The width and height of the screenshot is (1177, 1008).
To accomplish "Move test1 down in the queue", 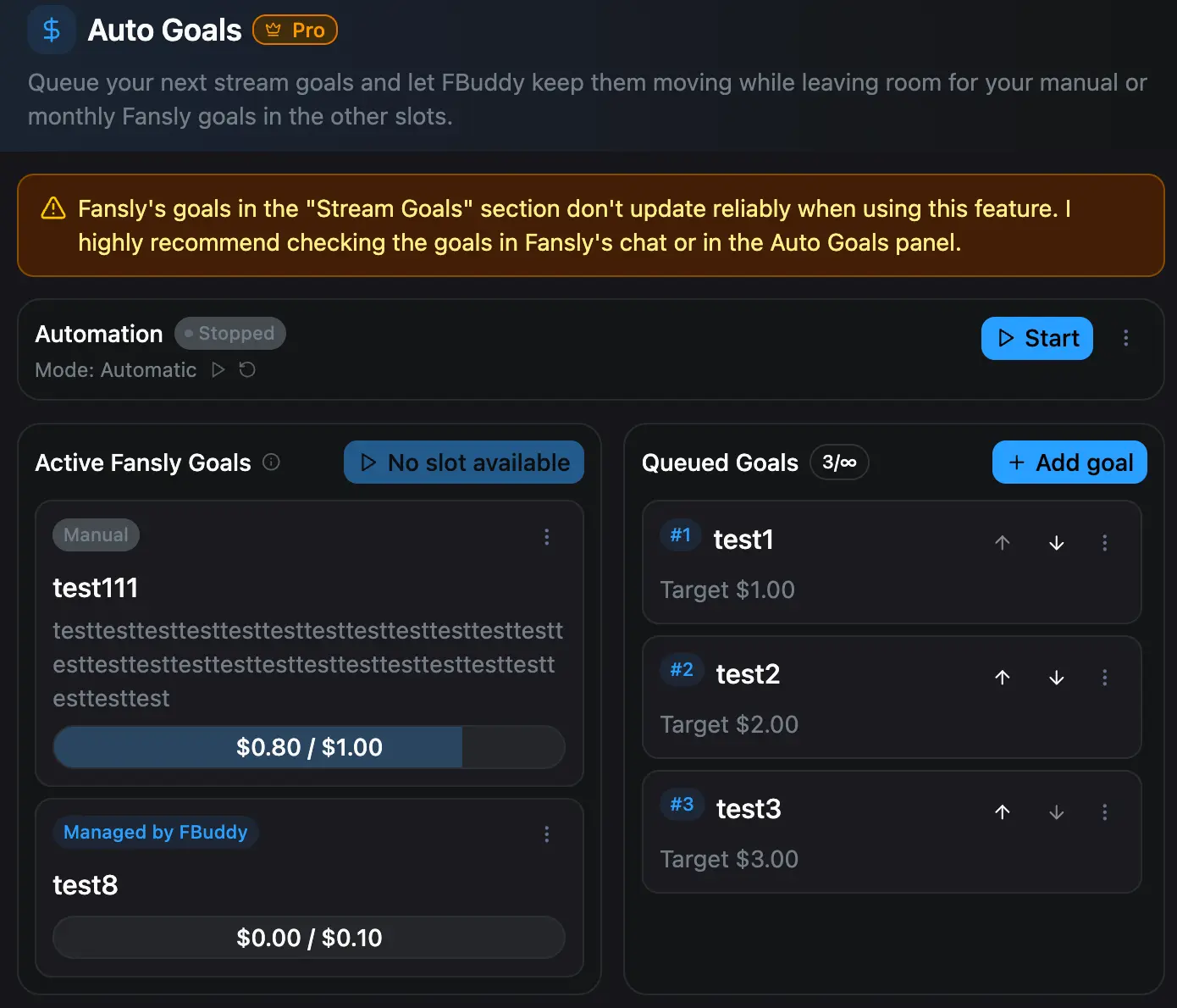I will [1056, 543].
